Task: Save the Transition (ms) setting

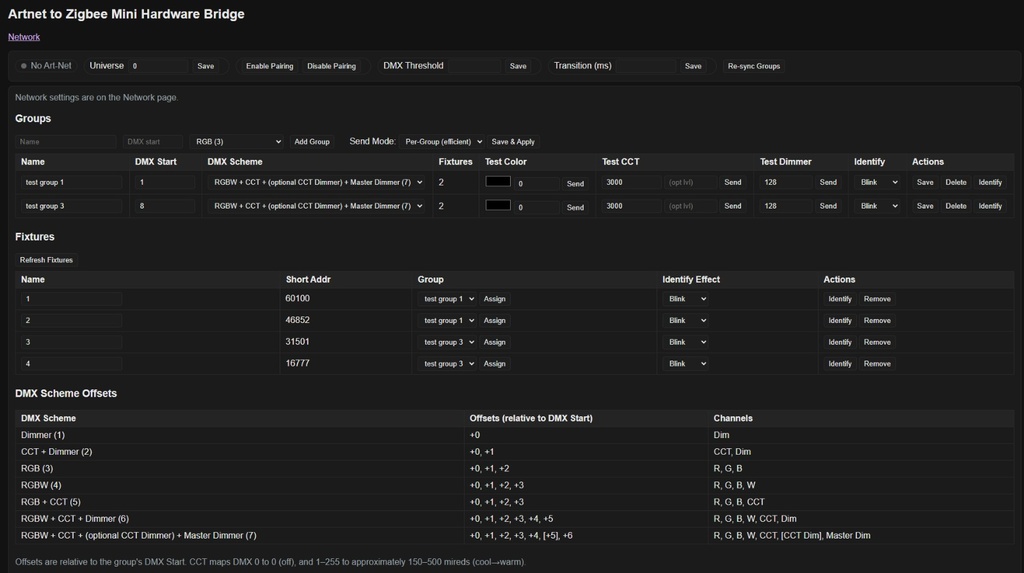Action: [x=693, y=66]
